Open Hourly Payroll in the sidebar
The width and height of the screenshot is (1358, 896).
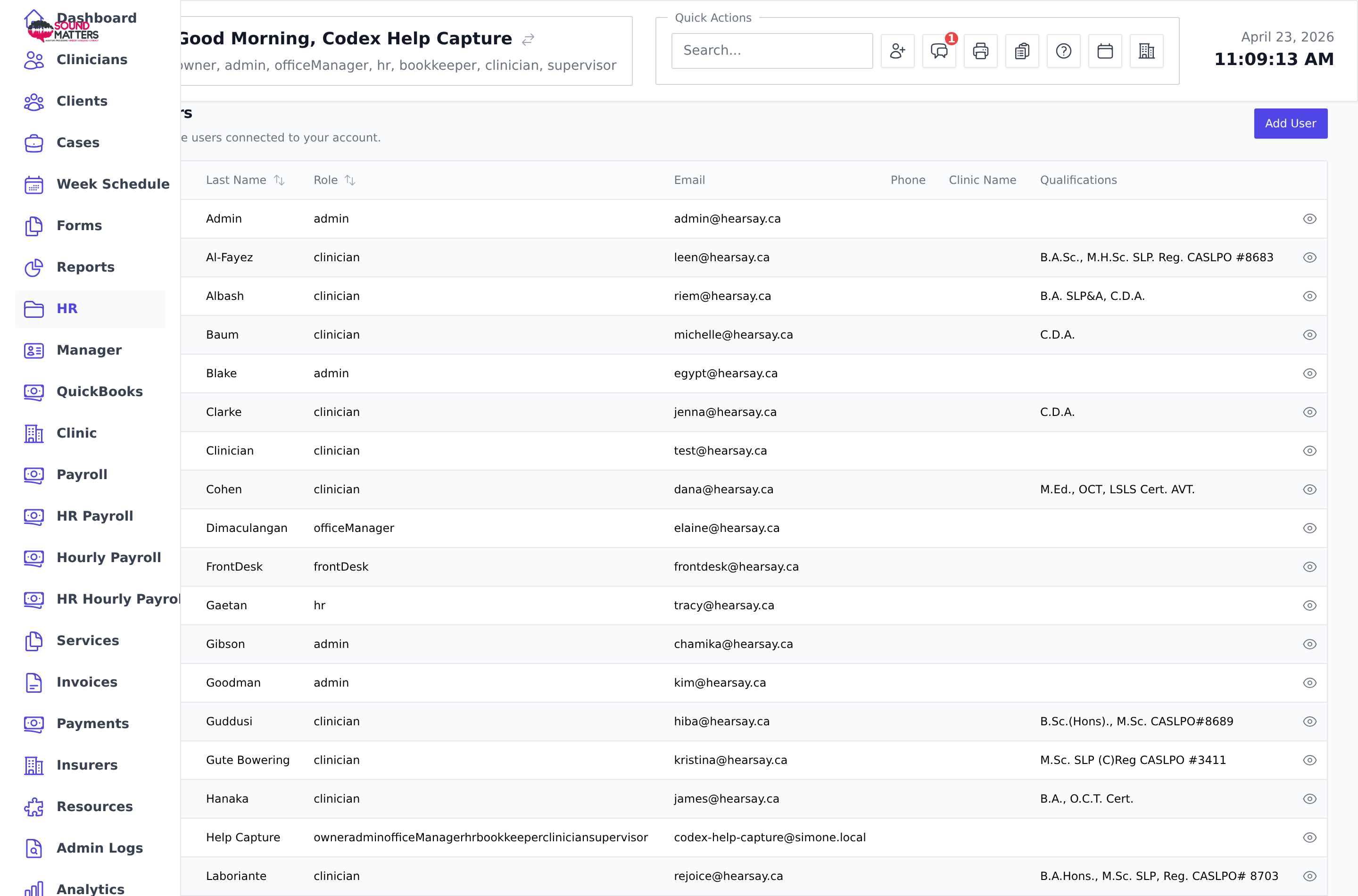pos(108,558)
